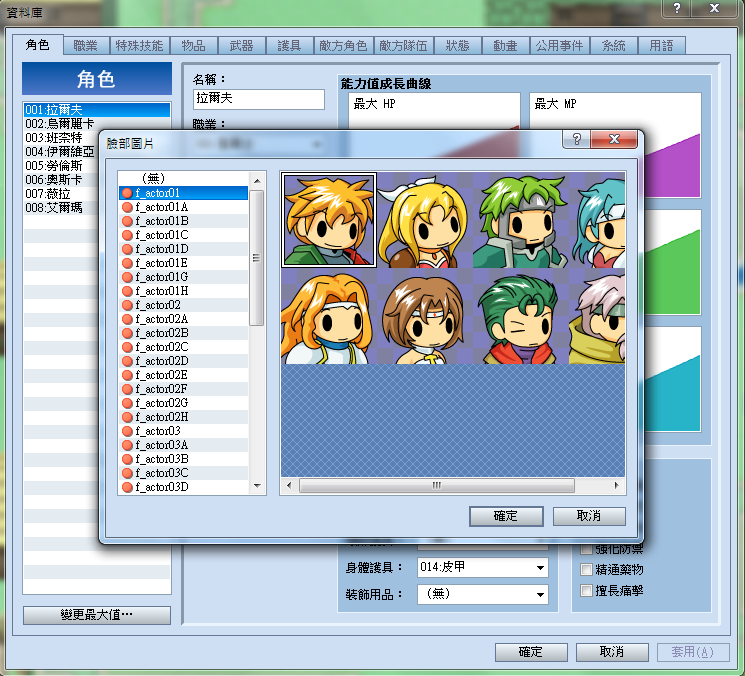Confirm face selection with dialog 確定 button
This screenshot has width=745, height=676.
pyautogui.click(x=506, y=516)
